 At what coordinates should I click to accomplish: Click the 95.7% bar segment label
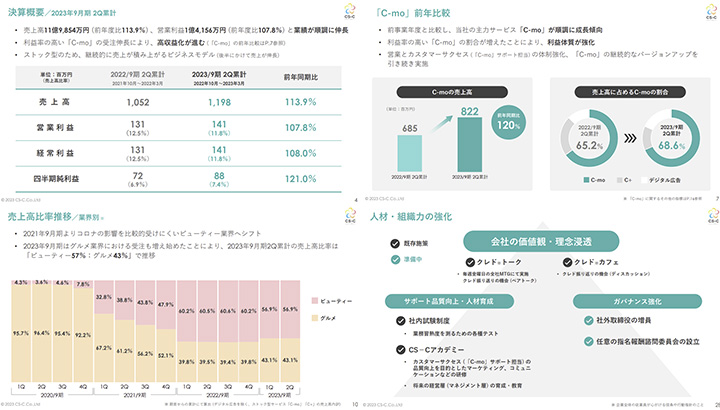21,333
